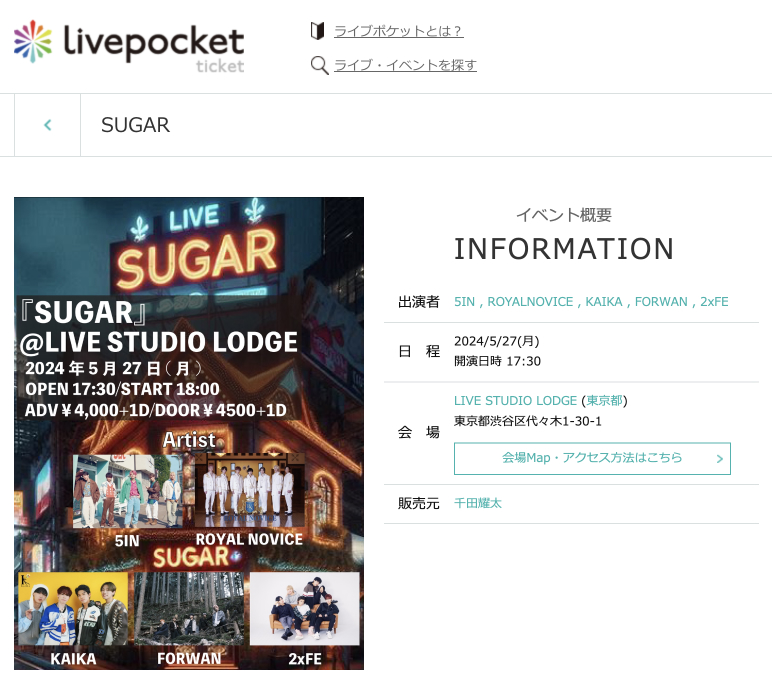Click the 5IN group photo on the poster
Viewport: 772px width, 697px height.
[127, 490]
